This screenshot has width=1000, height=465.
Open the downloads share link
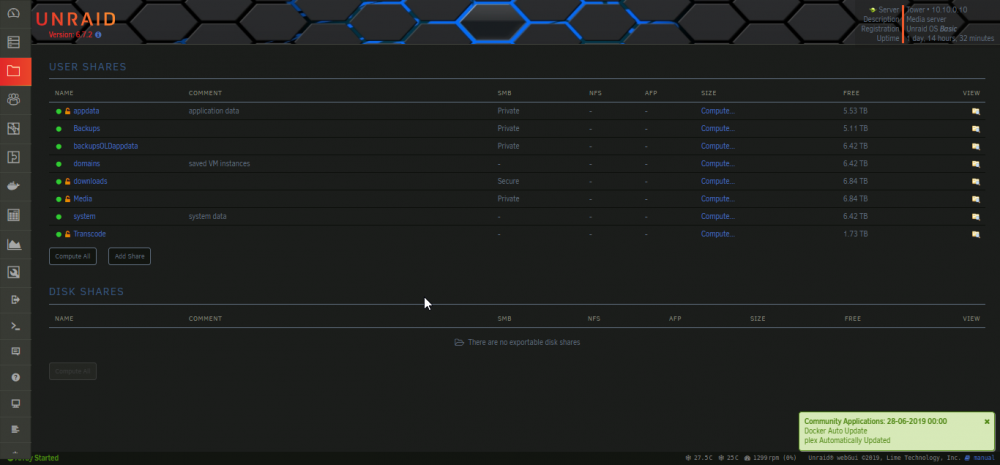(x=90, y=181)
